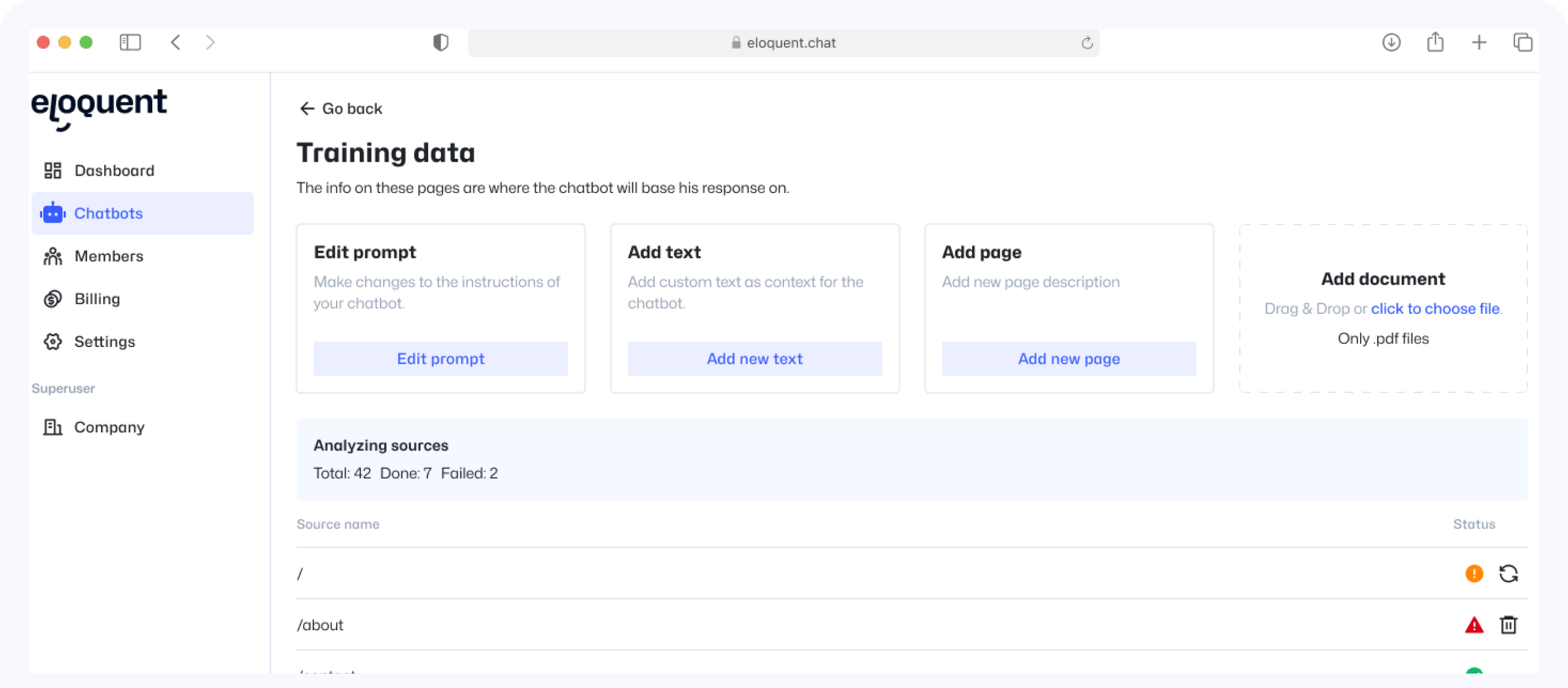Click the '/about' source name

point(320,625)
